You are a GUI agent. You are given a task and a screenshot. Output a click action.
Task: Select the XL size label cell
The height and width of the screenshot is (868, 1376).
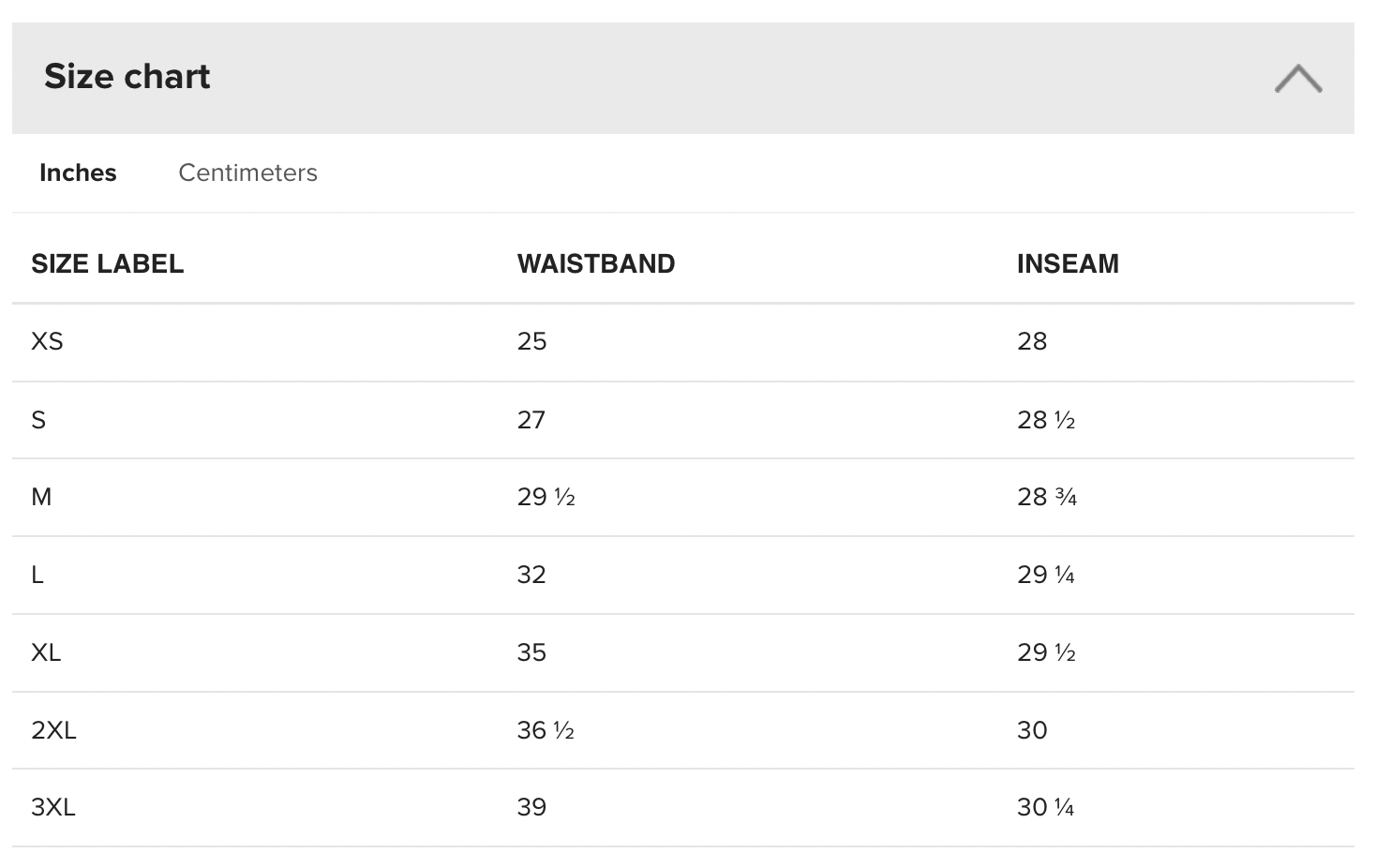[x=46, y=653]
